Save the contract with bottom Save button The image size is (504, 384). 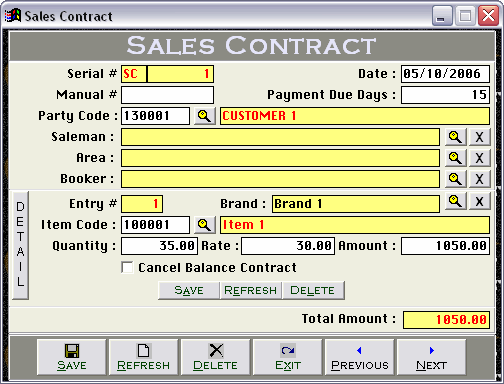(72, 357)
